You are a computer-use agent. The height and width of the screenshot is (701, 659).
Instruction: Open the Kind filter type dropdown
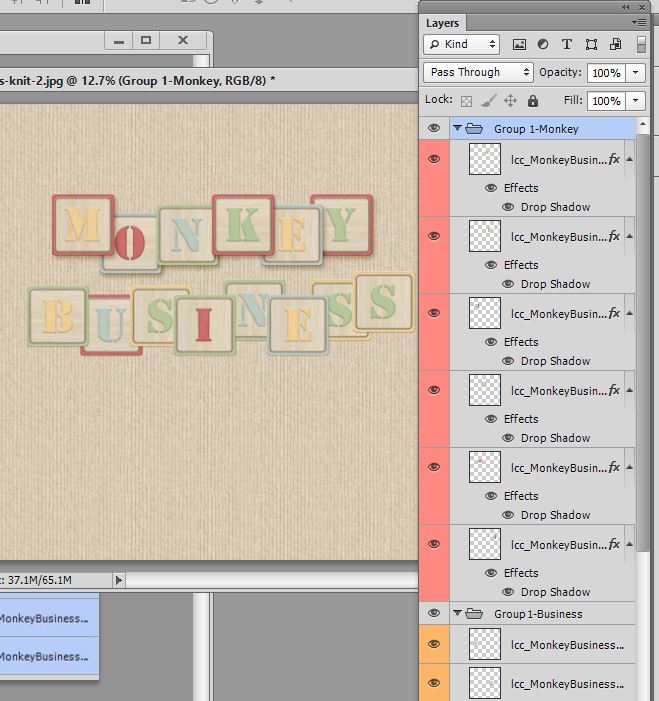click(461, 44)
